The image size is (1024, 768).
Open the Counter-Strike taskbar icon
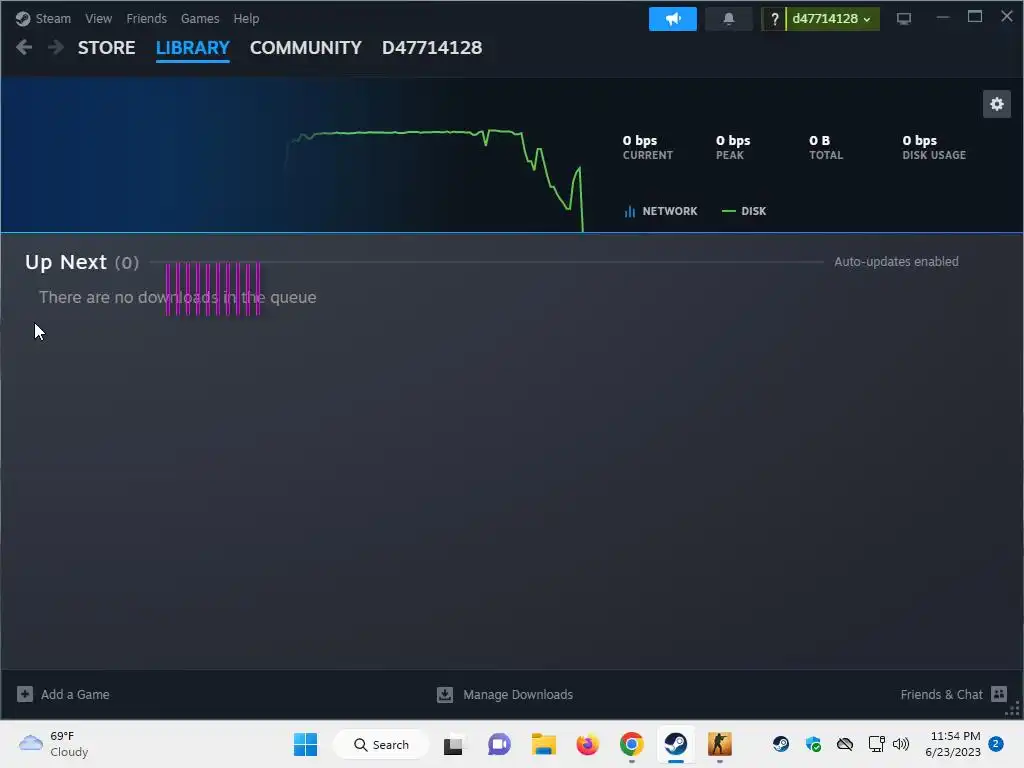[720, 744]
